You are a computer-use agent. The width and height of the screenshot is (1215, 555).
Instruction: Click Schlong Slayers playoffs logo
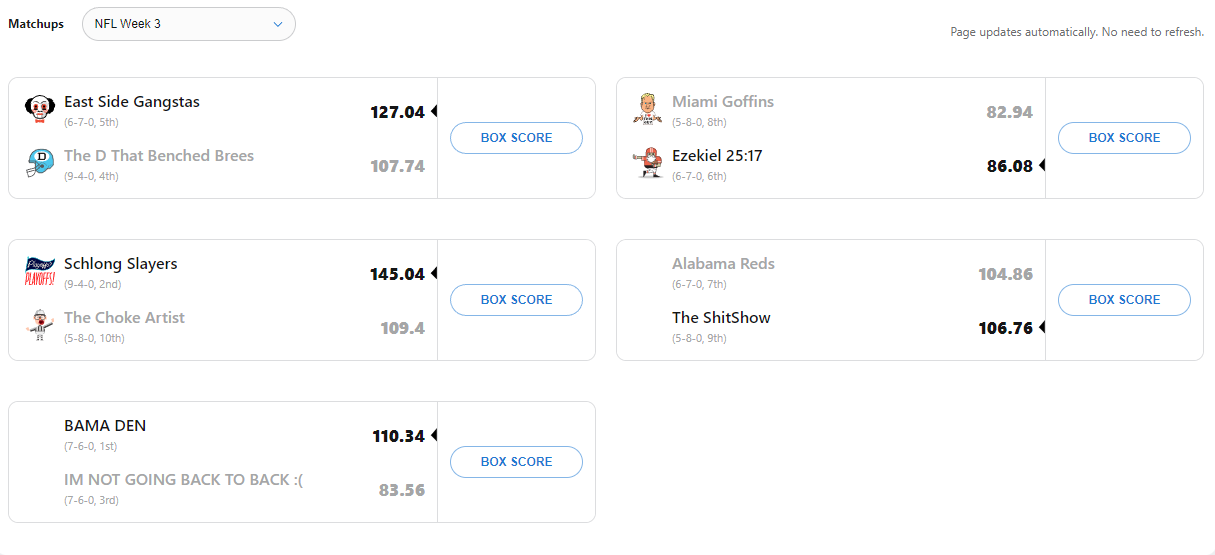[x=39, y=271]
